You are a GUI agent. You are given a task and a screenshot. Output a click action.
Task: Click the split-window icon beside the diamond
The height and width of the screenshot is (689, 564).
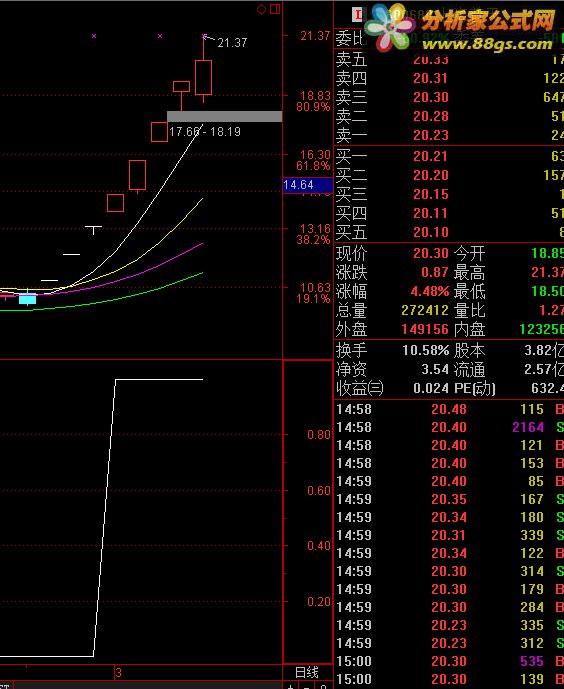275,9
